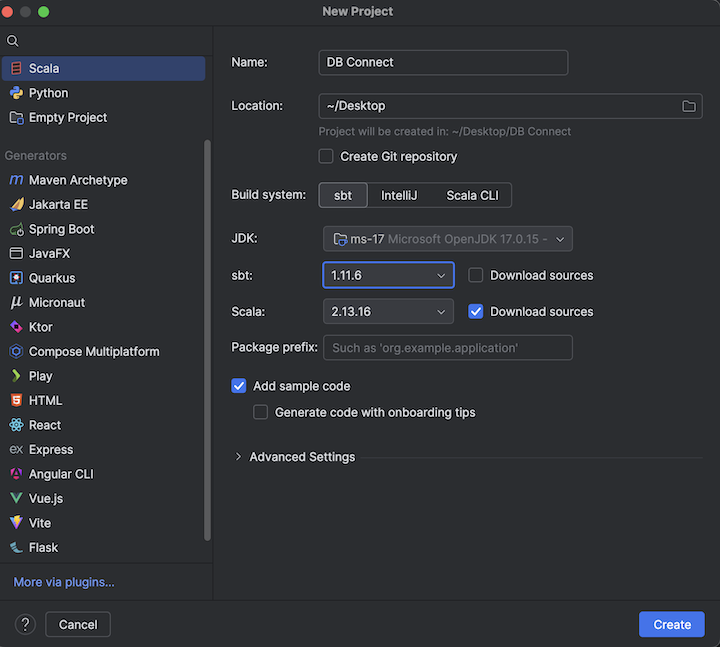The image size is (720, 647).
Task: Click the Ktor generator icon
Action: (x=16, y=327)
